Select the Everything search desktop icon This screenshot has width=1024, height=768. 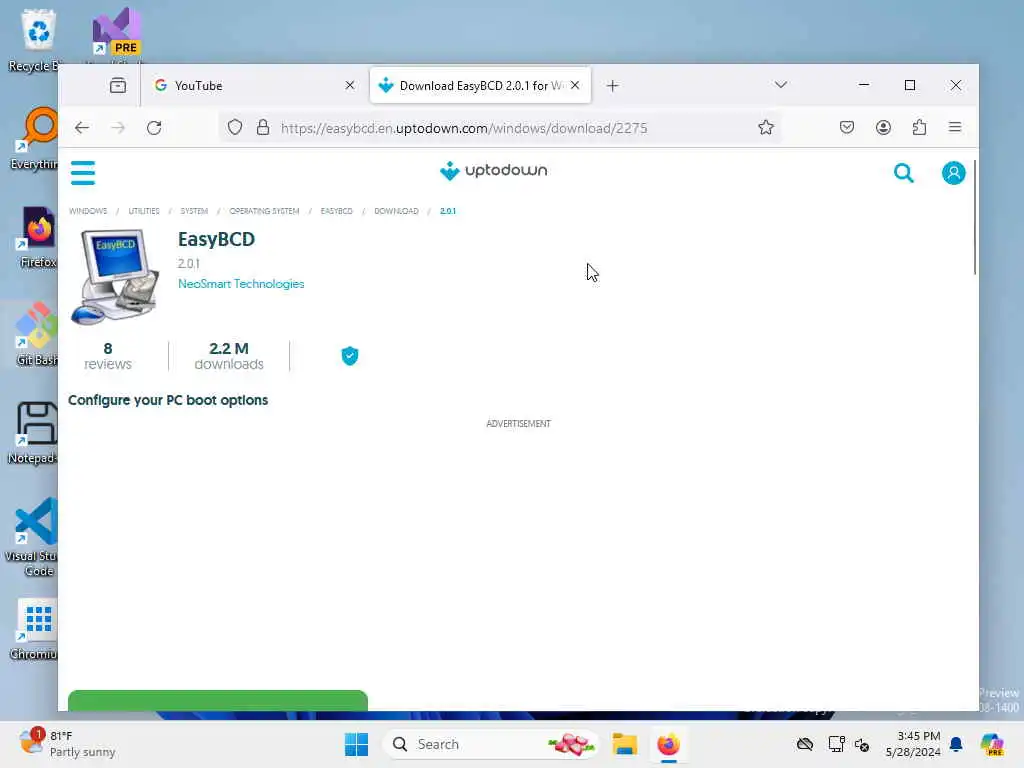(34, 138)
